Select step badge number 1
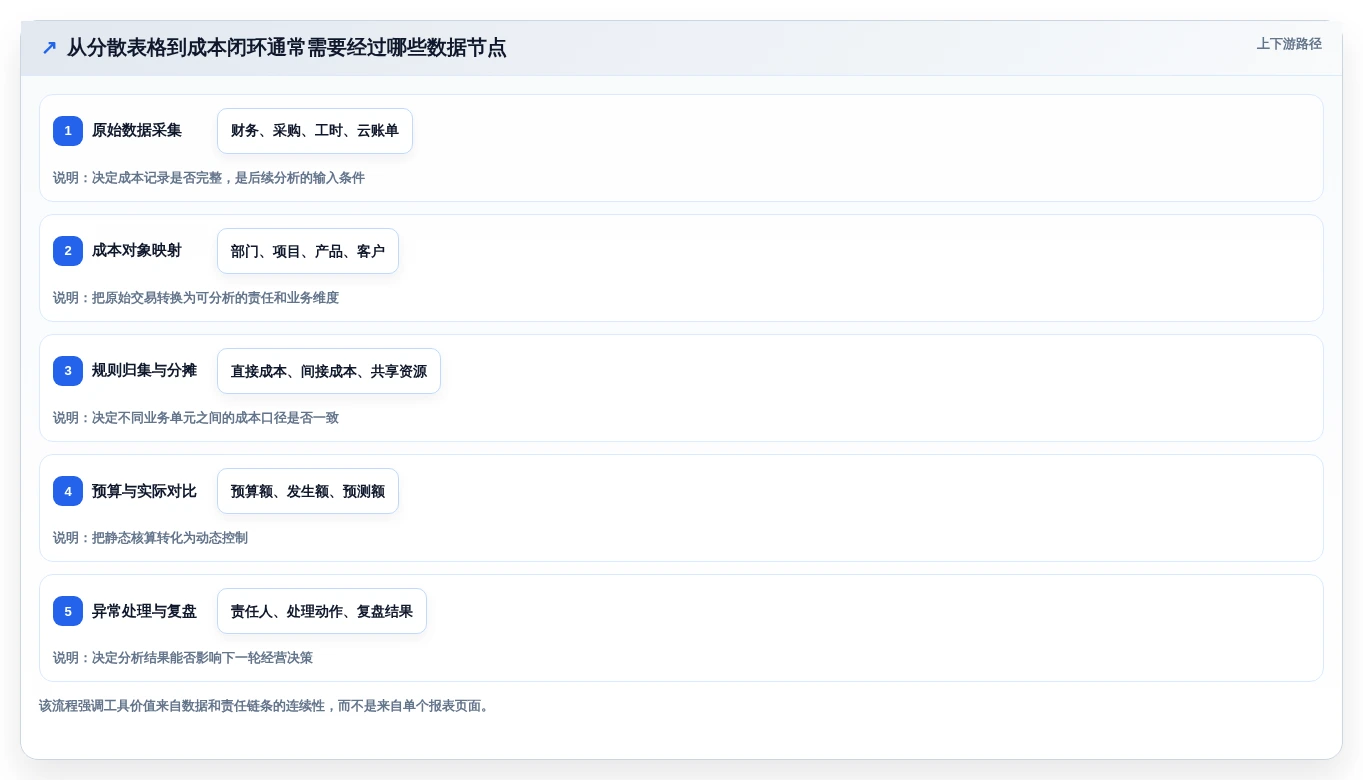This screenshot has height=780, width=1363. coord(68,131)
